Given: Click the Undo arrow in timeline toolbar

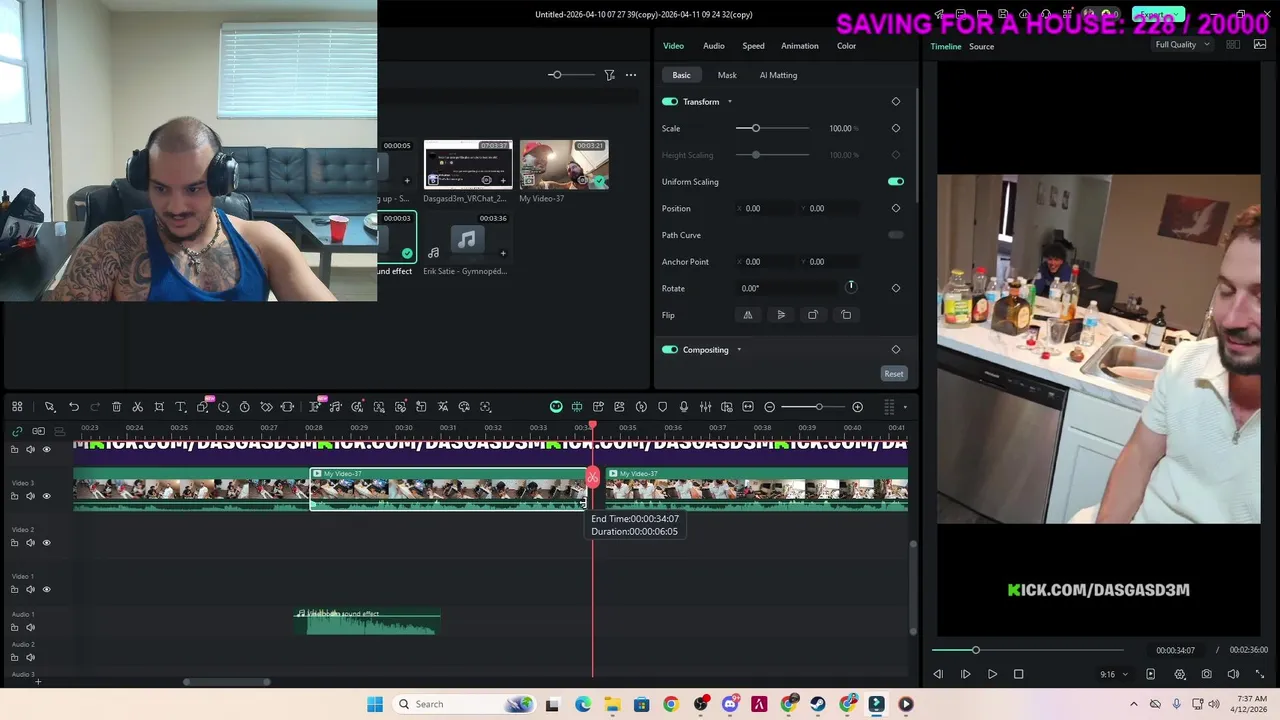Looking at the screenshot, I should coord(74,407).
